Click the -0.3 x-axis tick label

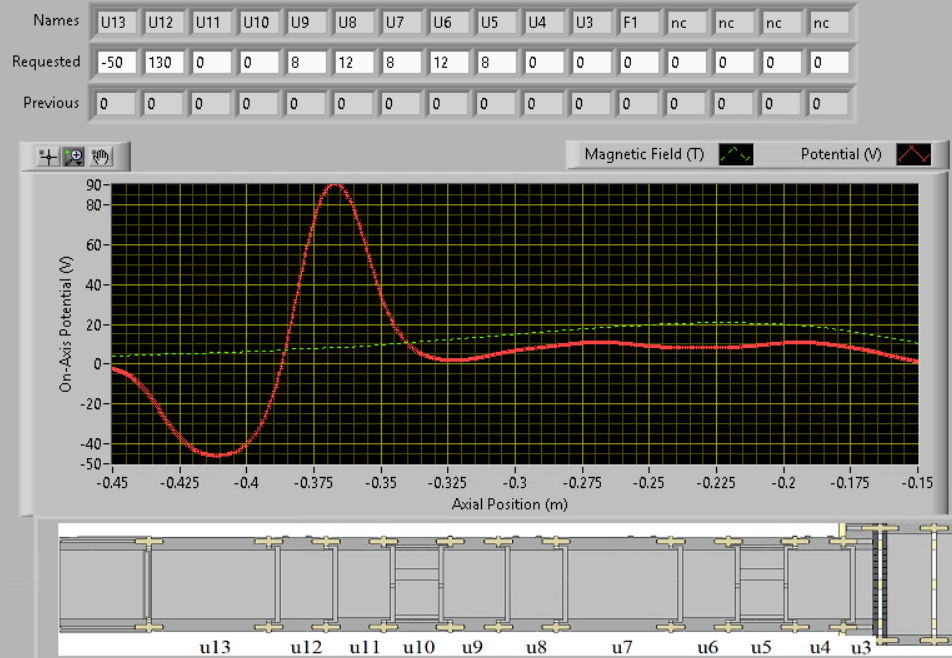[x=515, y=483]
